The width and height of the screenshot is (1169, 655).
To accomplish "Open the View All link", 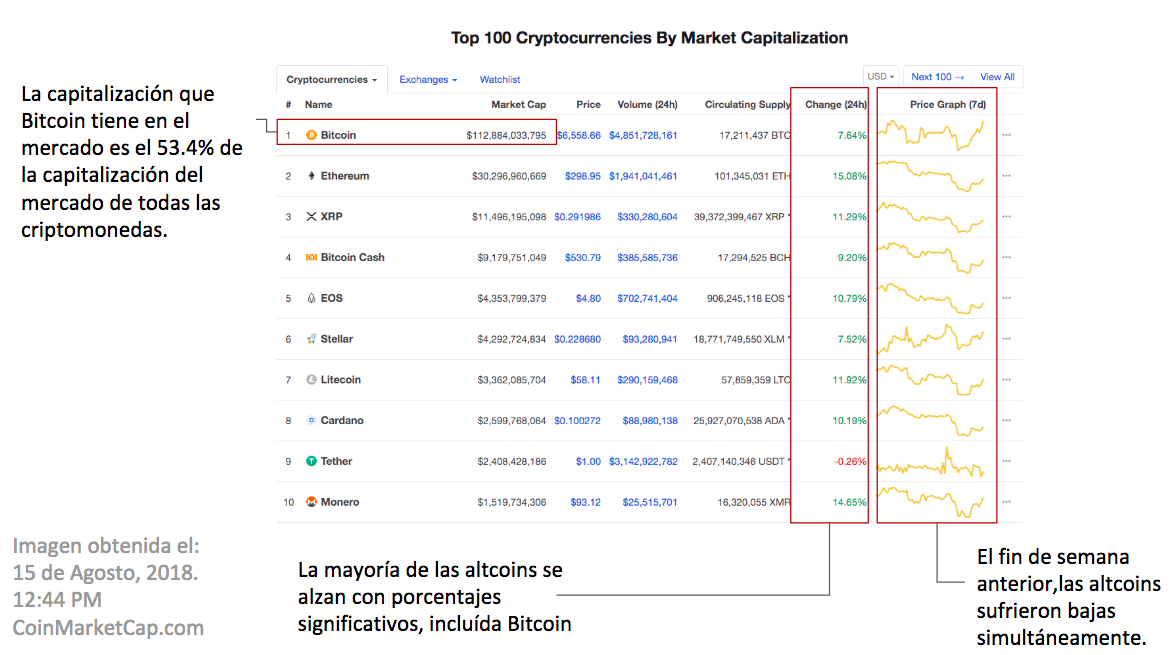I will (x=997, y=76).
